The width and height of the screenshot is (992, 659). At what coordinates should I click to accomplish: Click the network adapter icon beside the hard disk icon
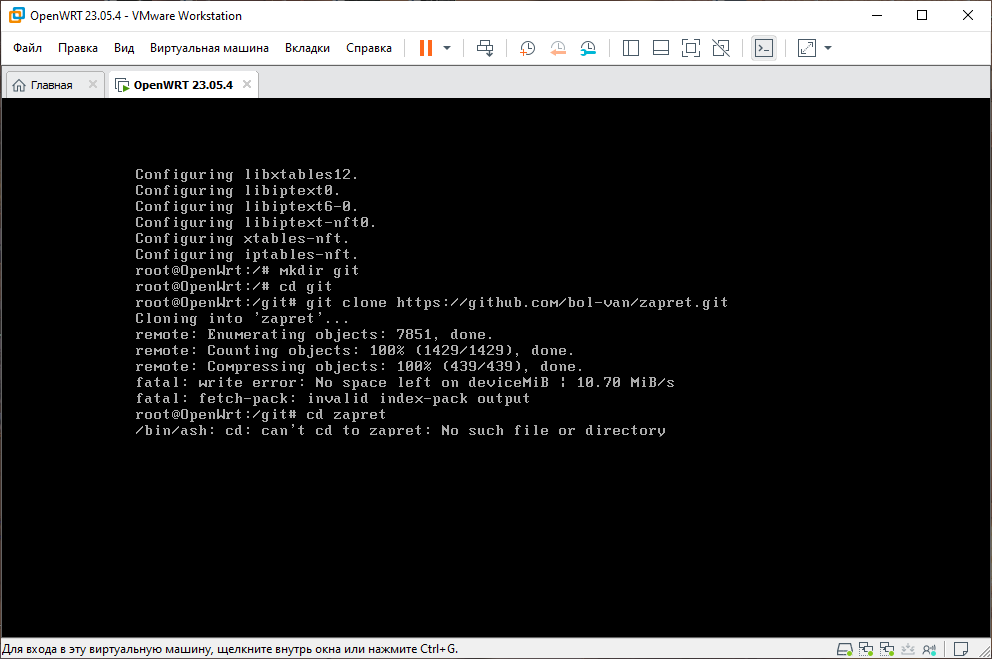865,649
